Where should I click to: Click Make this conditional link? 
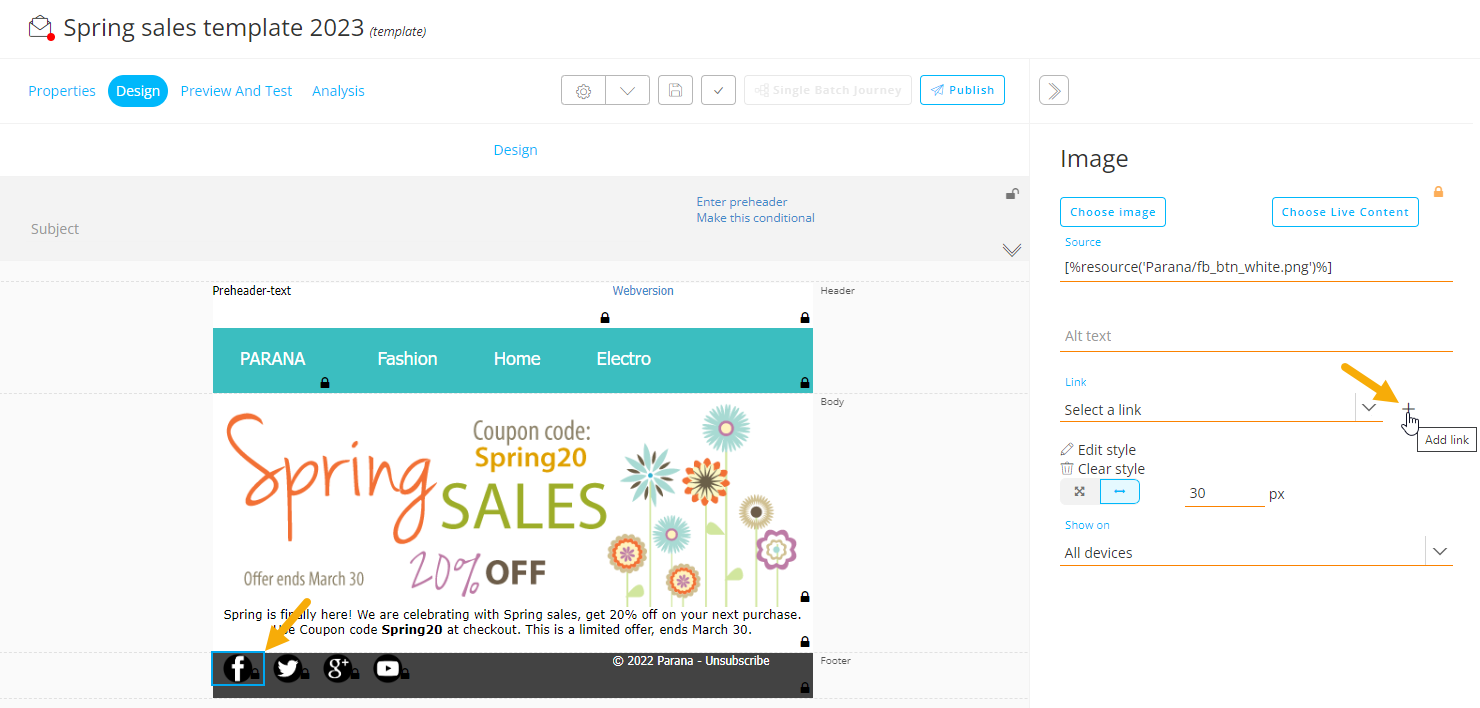click(756, 218)
